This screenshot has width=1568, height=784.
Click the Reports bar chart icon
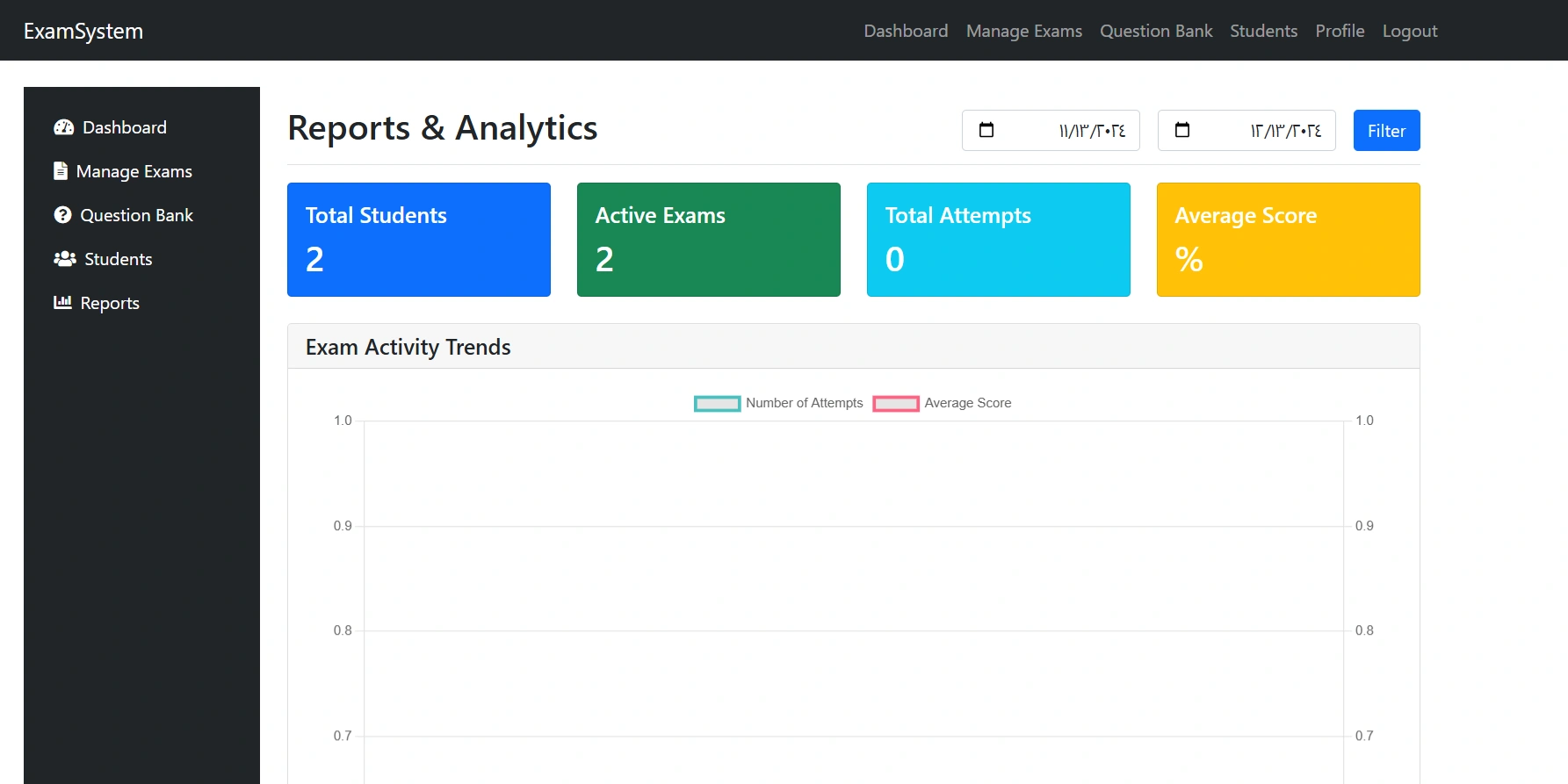click(62, 303)
